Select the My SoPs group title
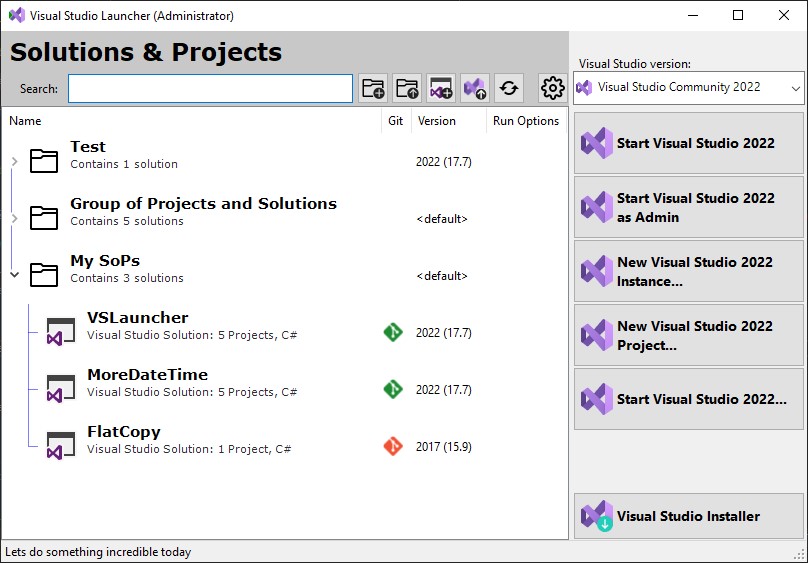 (105, 261)
